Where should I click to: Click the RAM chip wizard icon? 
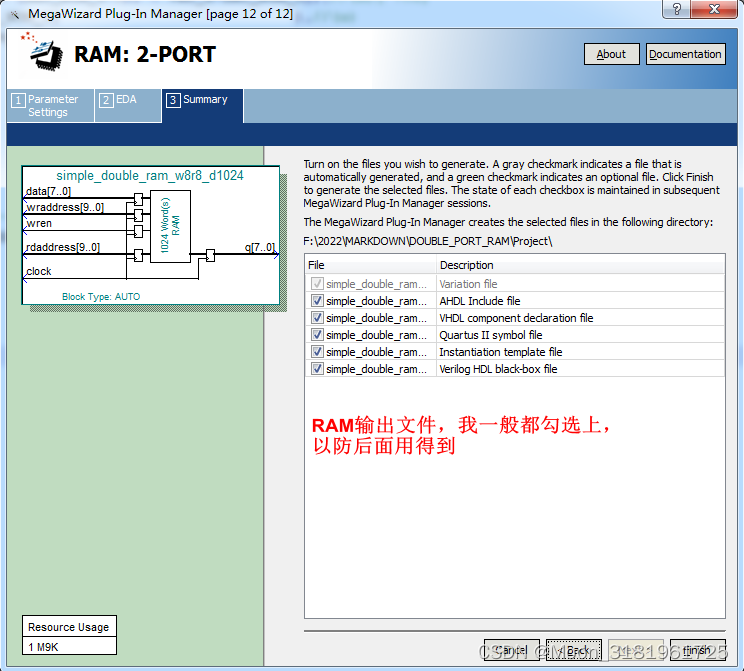pos(43,52)
